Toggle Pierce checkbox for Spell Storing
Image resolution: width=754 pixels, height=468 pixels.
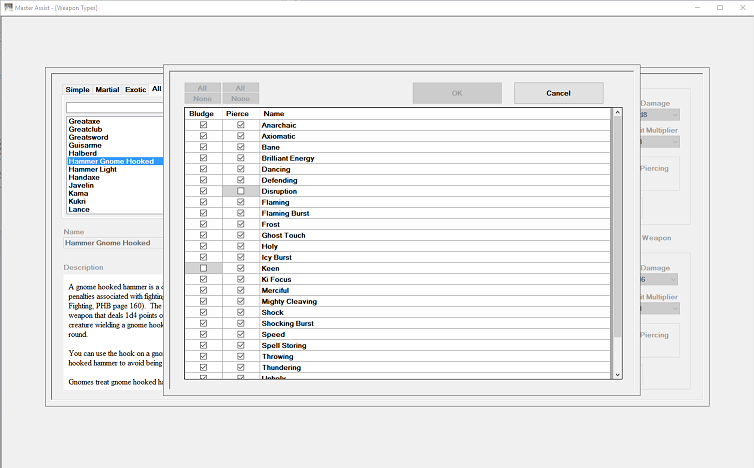click(241, 345)
